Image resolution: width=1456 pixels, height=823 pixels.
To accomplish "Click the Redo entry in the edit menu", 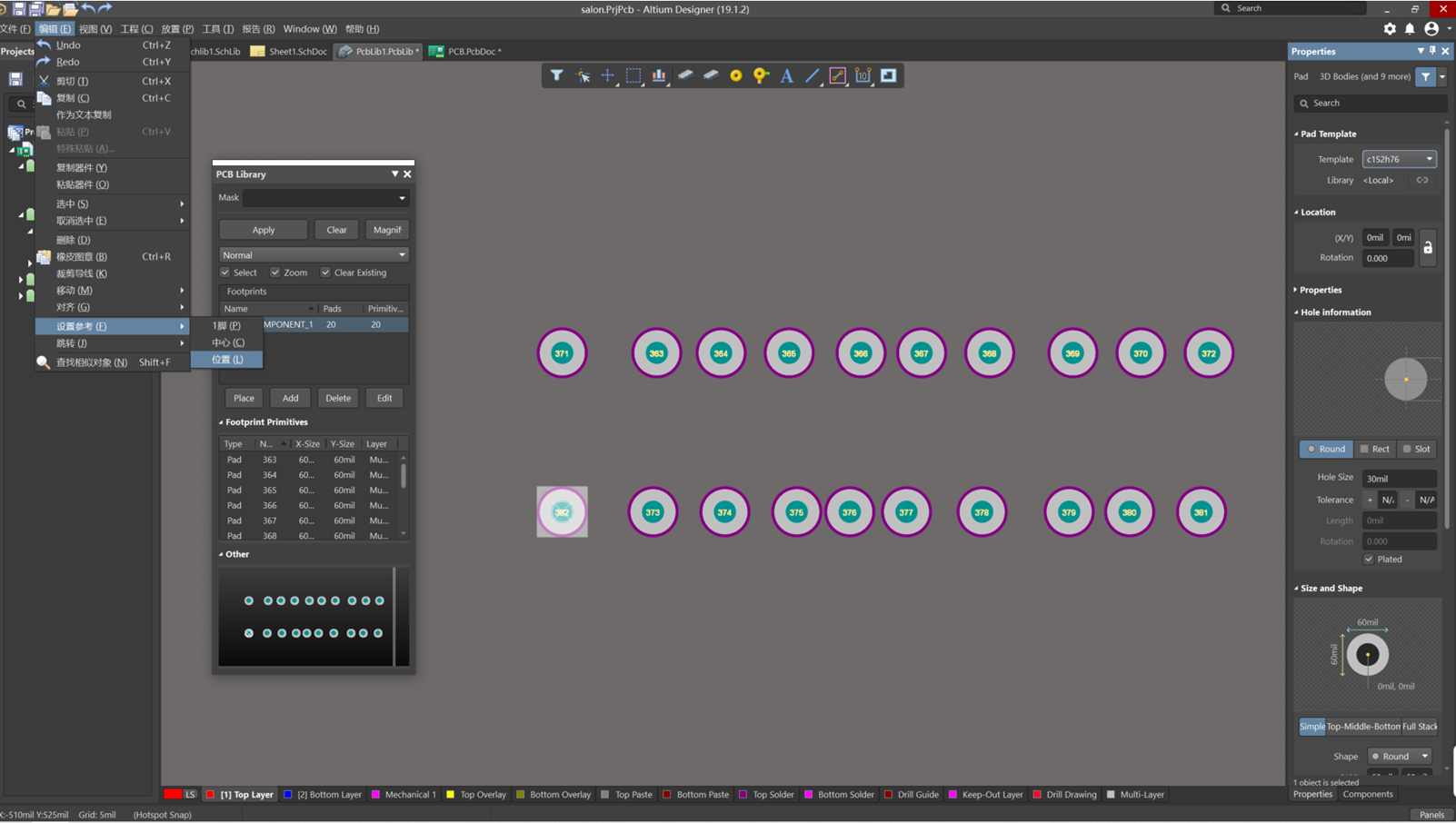I will coord(113,62).
